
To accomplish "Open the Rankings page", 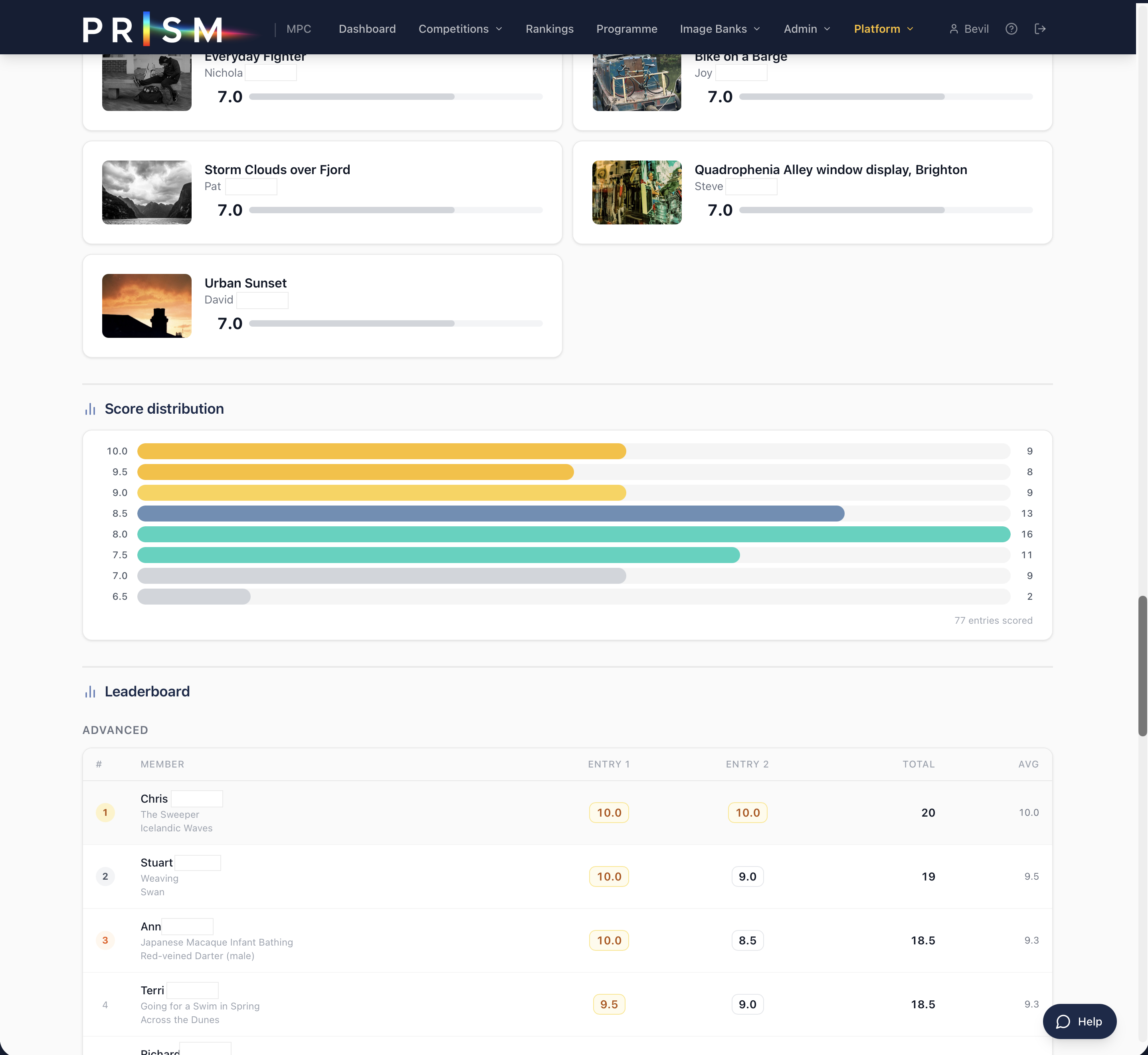I will (x=549, y=28).
